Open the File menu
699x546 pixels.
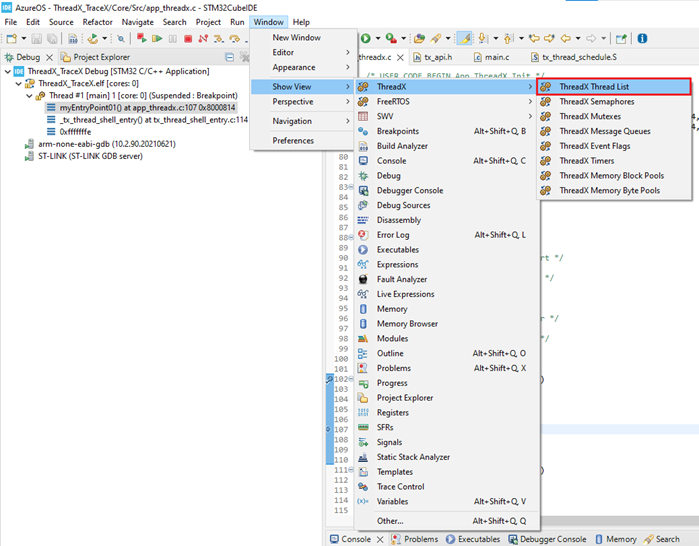pos(11,22)
